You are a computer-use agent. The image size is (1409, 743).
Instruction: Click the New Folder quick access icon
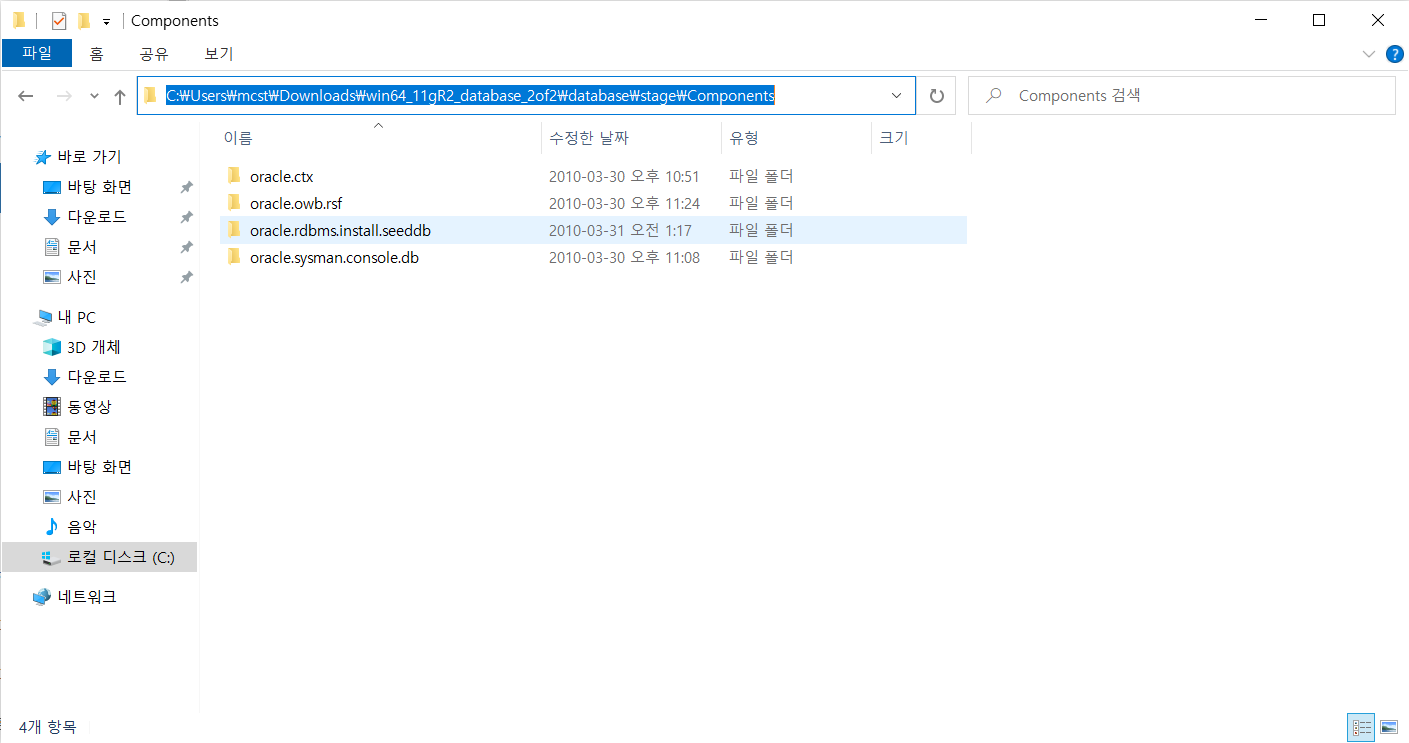tap(83, 20)
